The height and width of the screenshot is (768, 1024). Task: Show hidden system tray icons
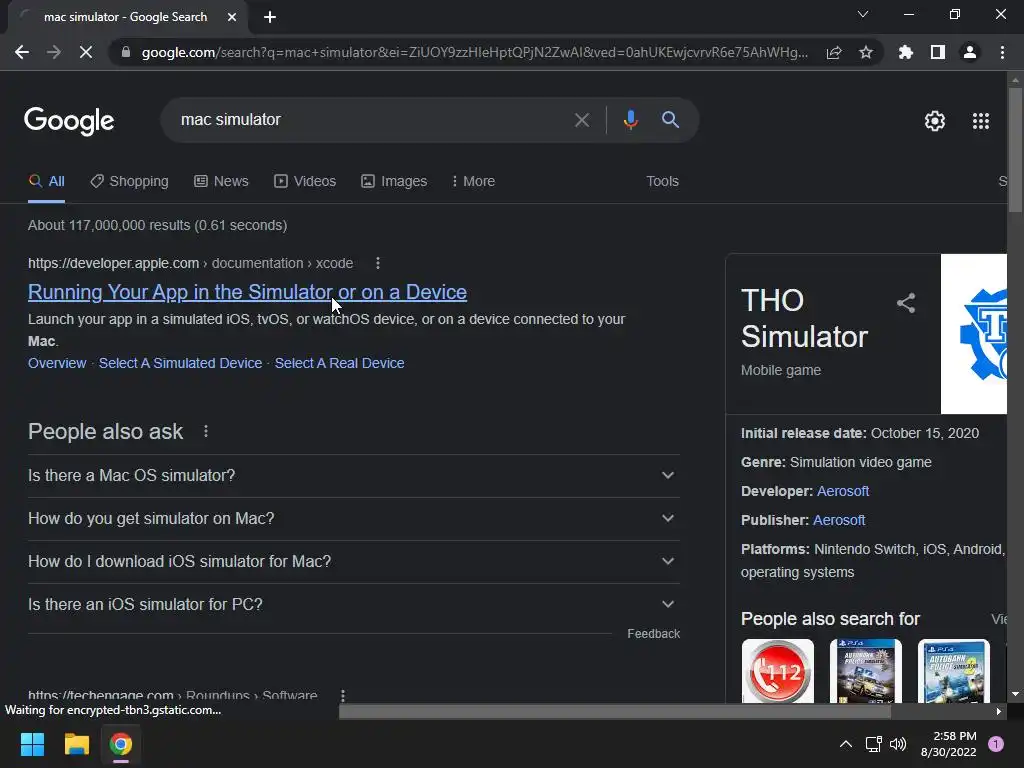tap(845, 744)
